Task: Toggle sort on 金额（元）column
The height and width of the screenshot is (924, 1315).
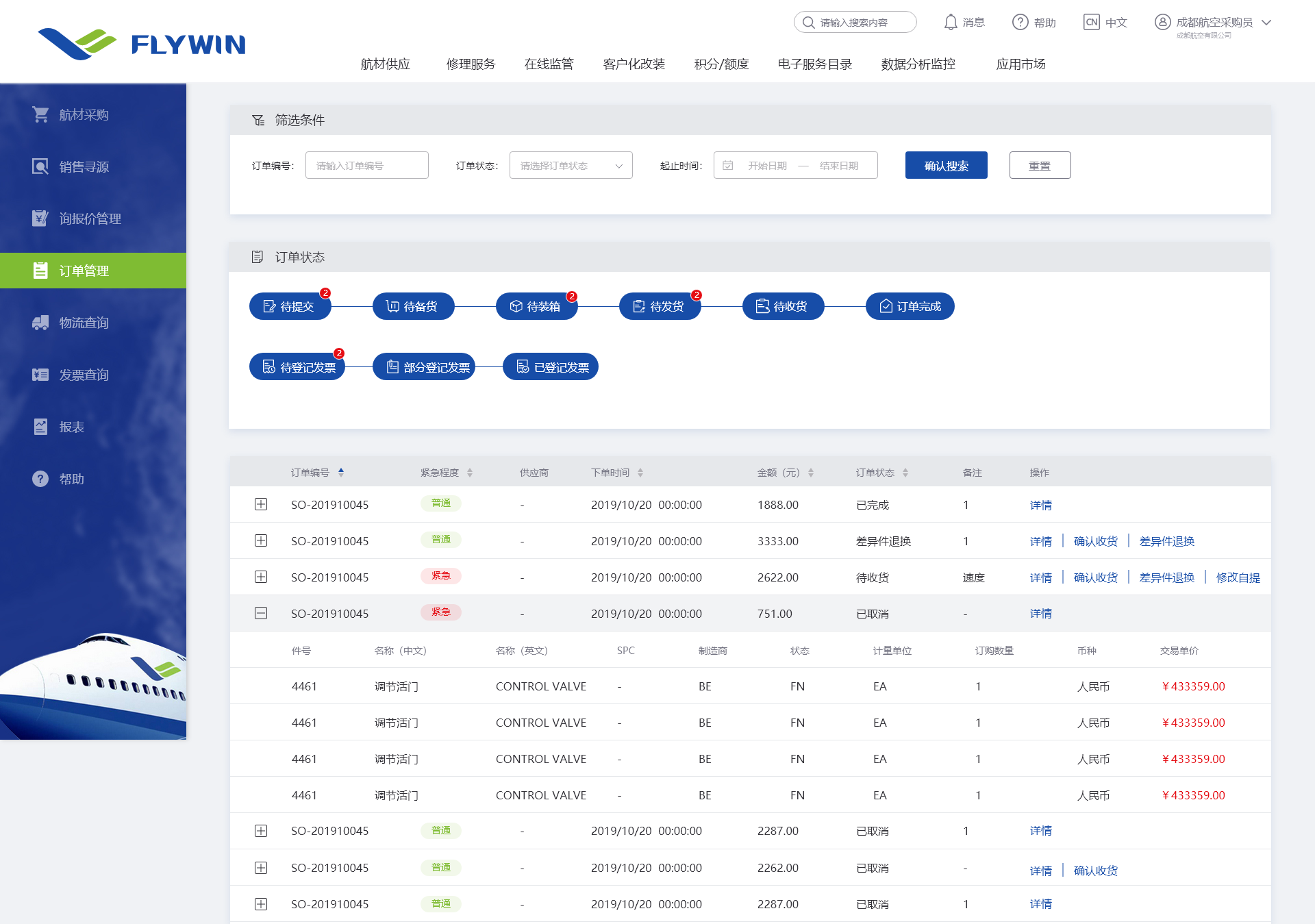Action: [811, 473]
